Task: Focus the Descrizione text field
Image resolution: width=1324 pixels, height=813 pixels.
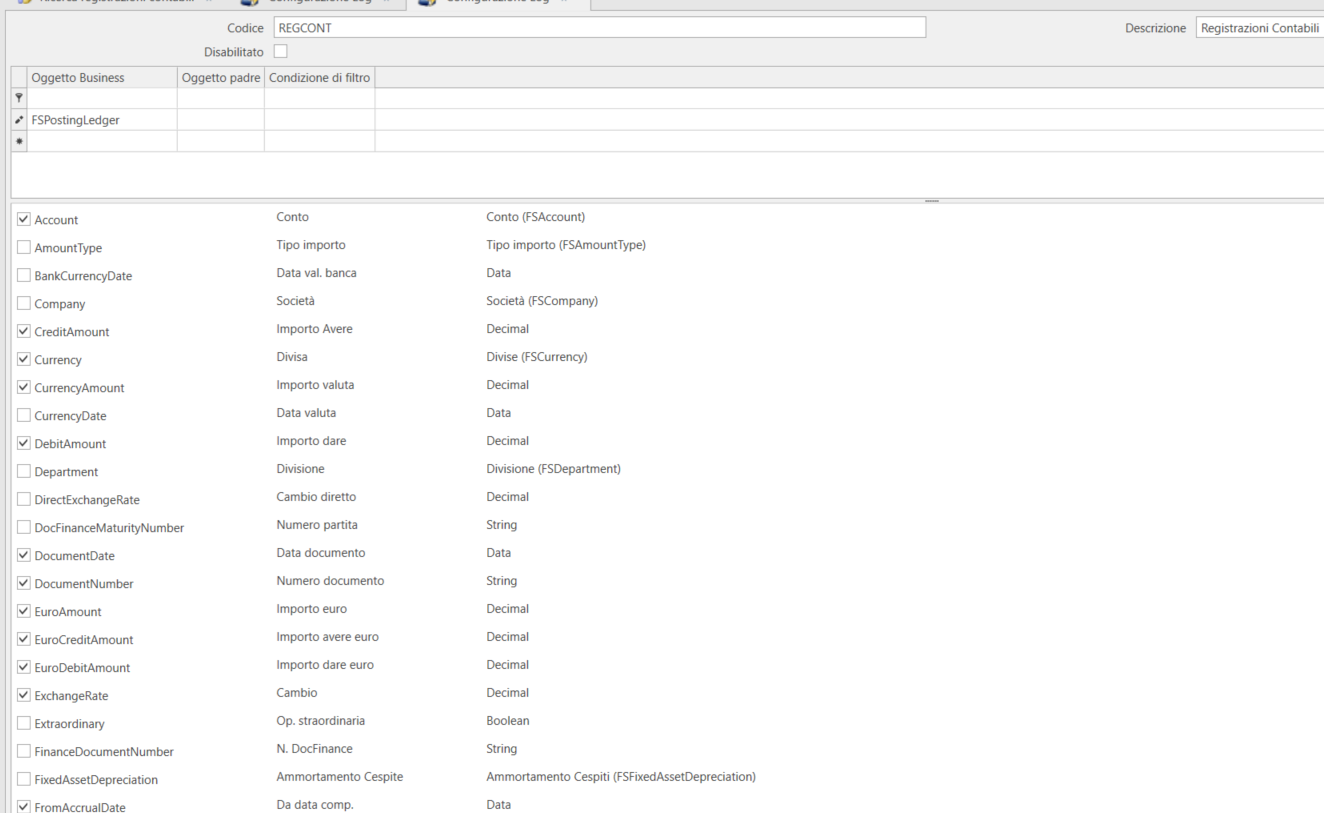Action: click(x=1260, y=28)
